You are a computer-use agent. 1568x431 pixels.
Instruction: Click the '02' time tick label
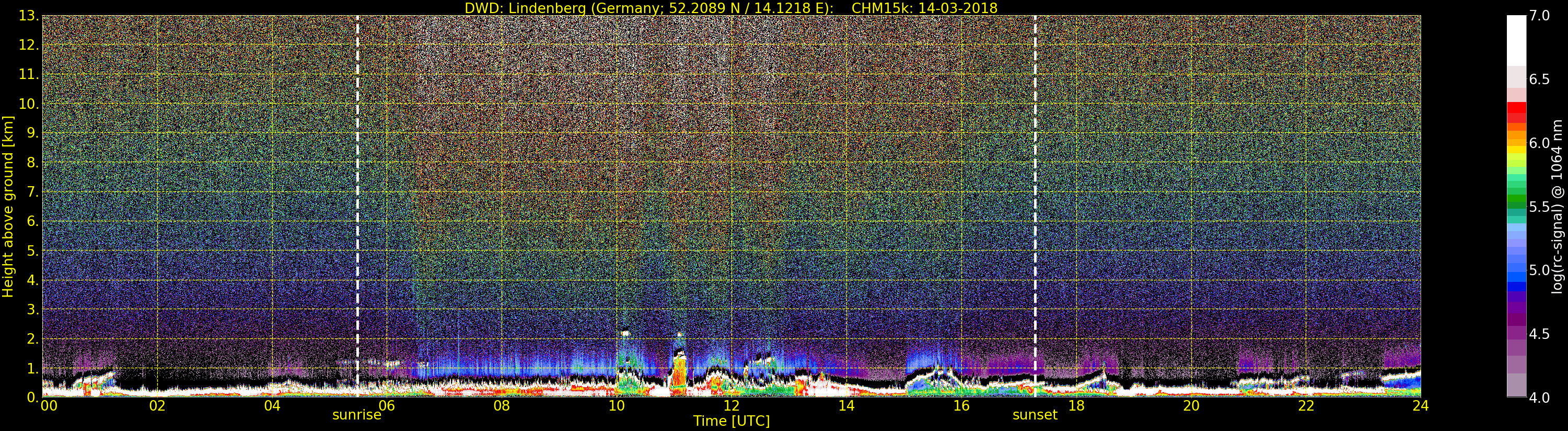coord(158,405)
